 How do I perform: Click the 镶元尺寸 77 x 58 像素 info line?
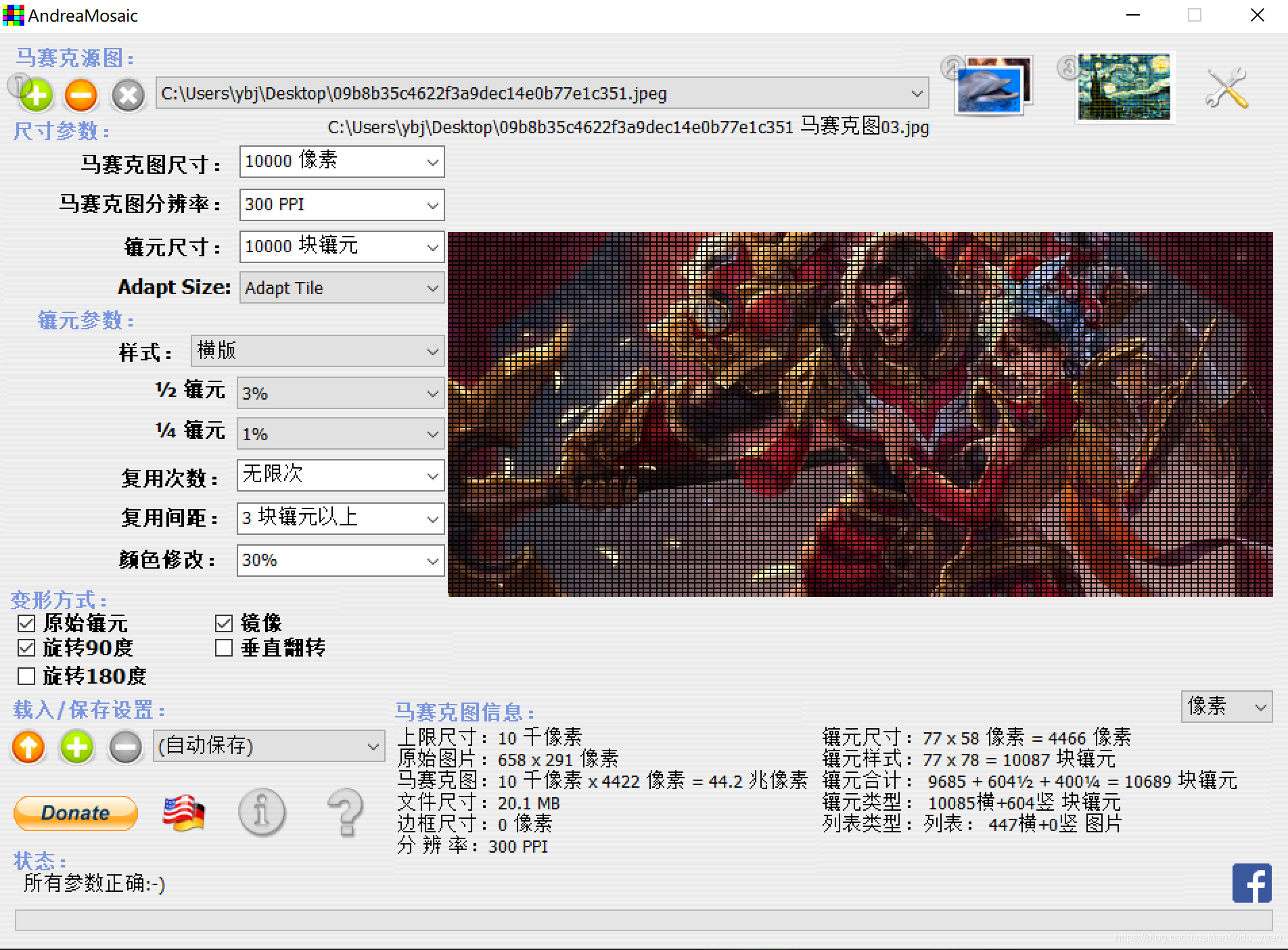[x=977, y=737]
